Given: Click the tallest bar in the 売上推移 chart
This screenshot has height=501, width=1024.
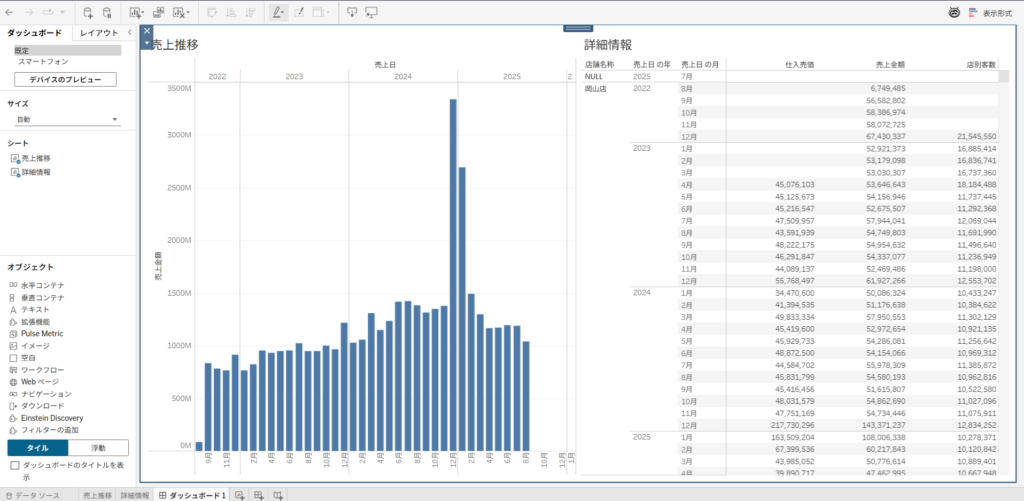Looking at the screenshot, I should pyautogui.click(x=453, y=275).
